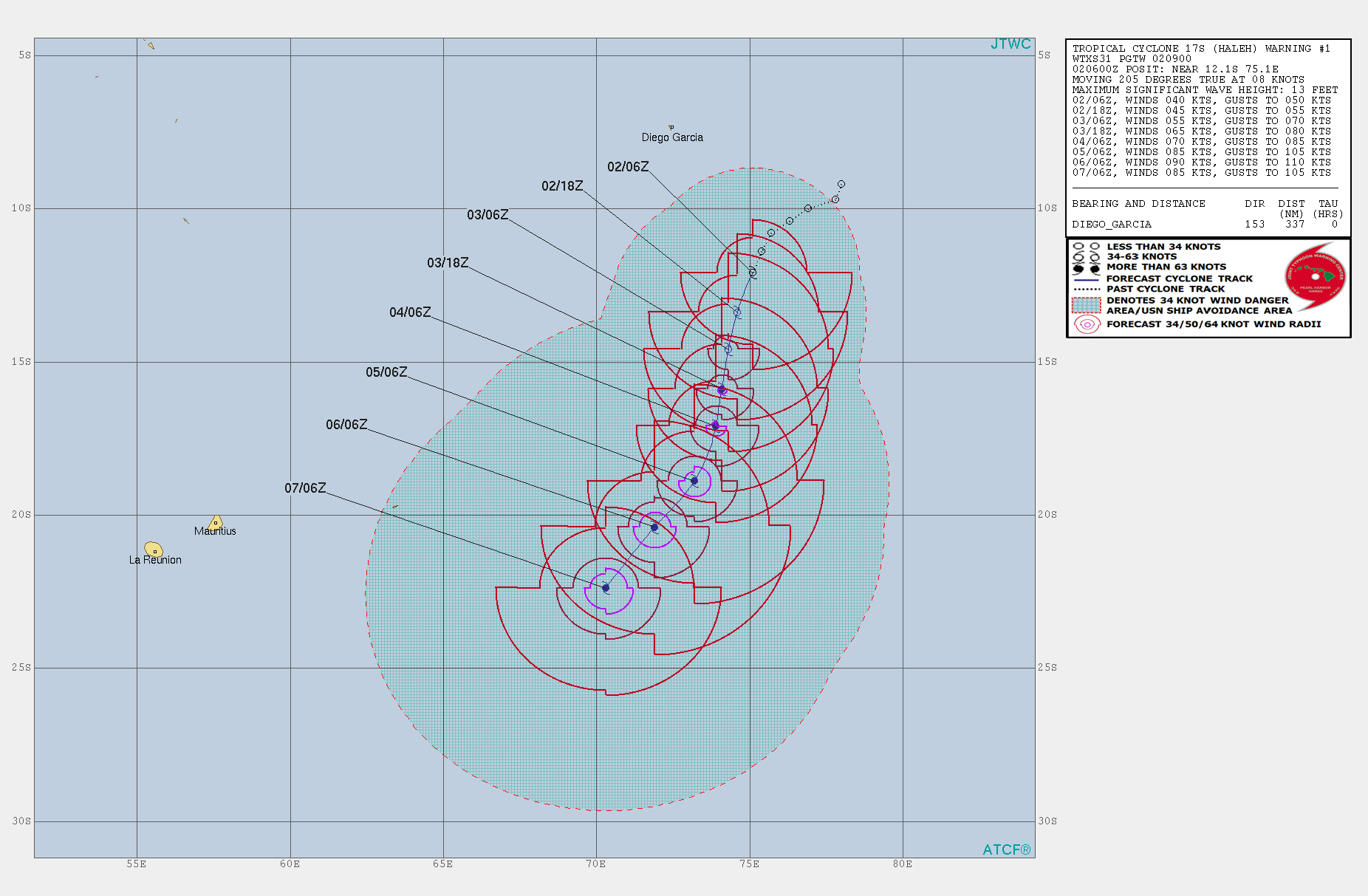Click the ATCF® label on the map
The height and width of the screenshot is (896, 1368).
pyautogui.click(x=1006, y=849)
